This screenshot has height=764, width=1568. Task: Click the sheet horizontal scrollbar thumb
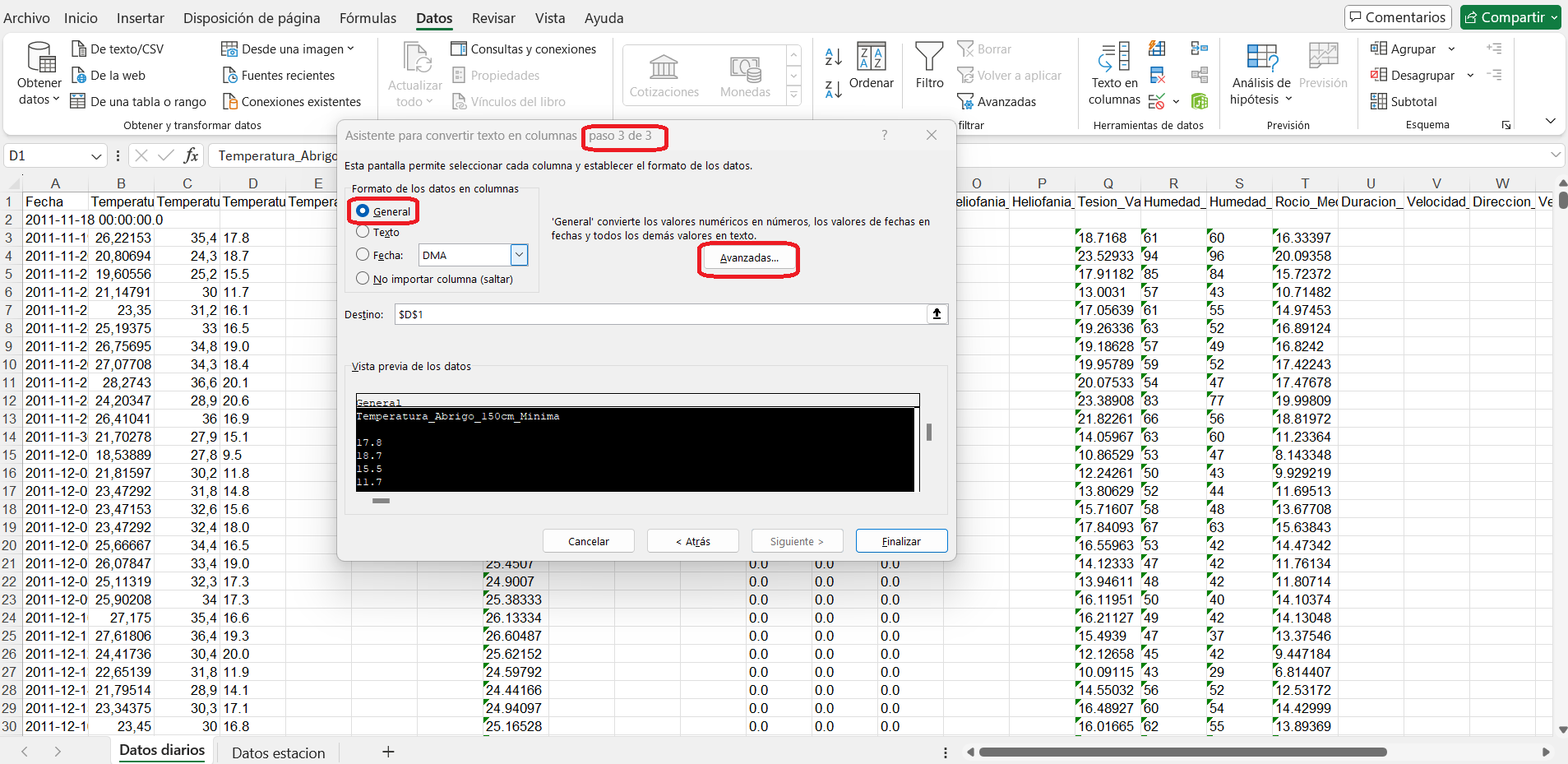[1182, 752]
